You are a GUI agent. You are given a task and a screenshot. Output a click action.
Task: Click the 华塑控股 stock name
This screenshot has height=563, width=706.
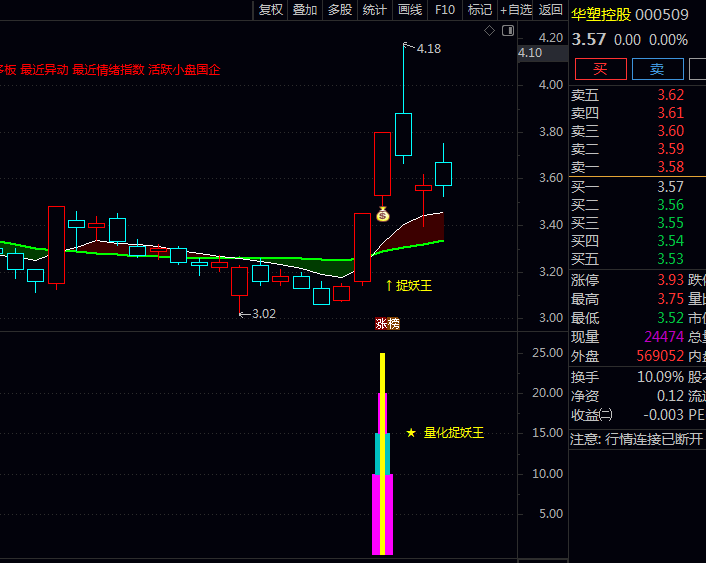(x=601, y=15)
